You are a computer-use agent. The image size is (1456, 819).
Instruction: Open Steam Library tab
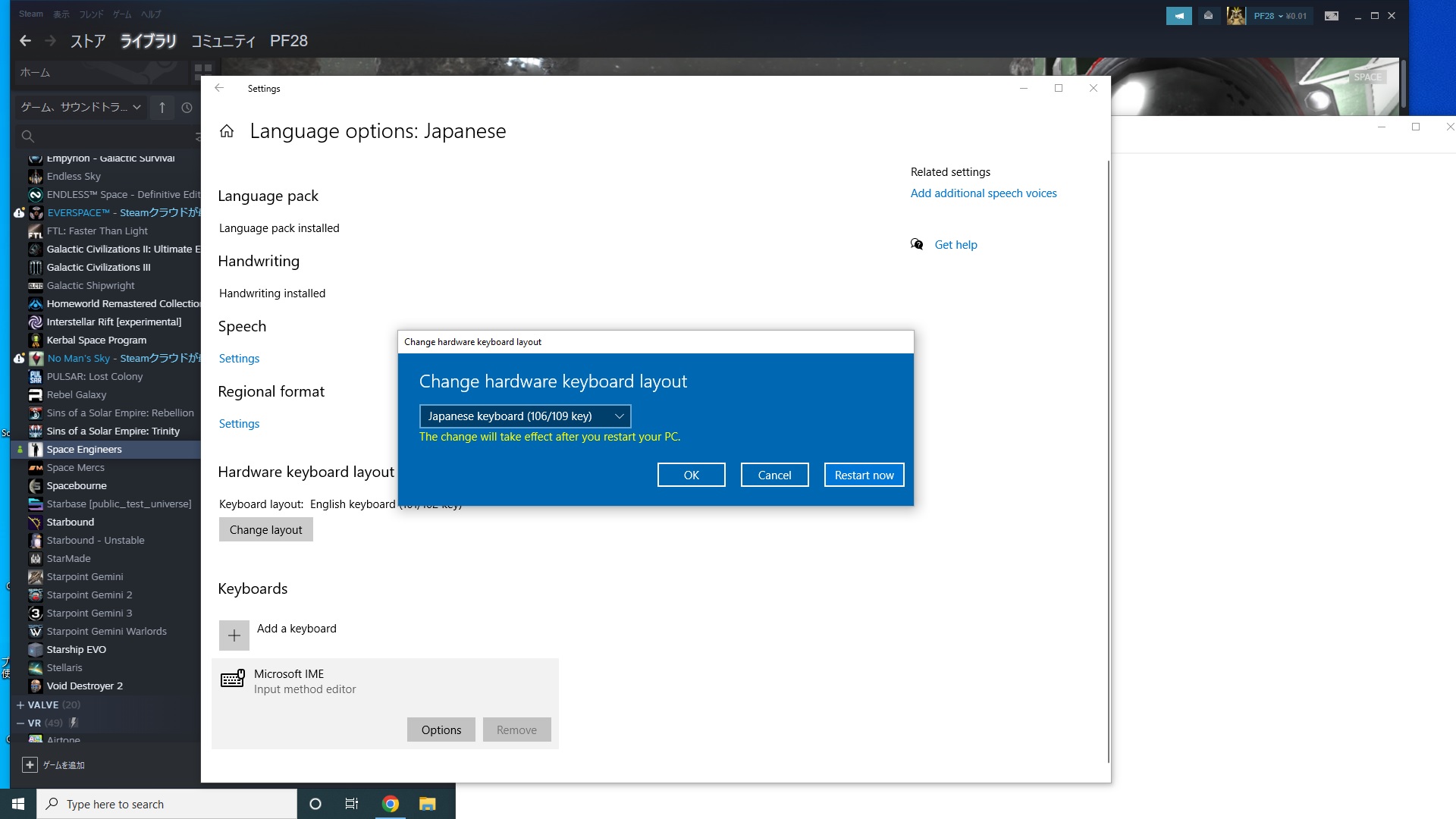pos(148,41)
